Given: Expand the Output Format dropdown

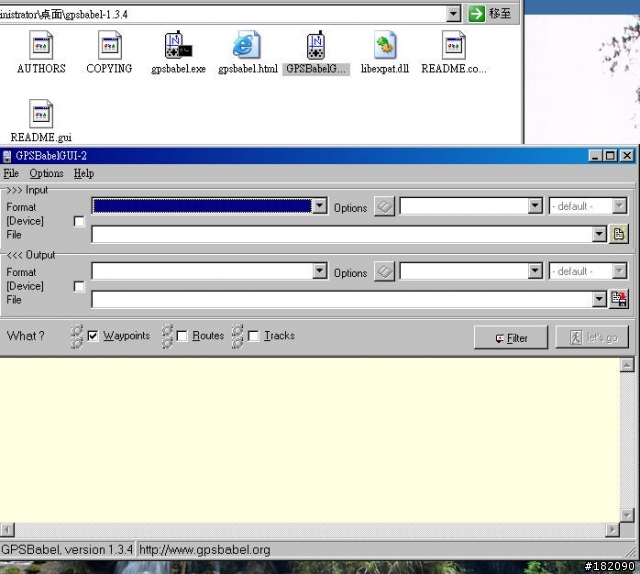Looking at the screenshot, I should [x=320, y=271].
